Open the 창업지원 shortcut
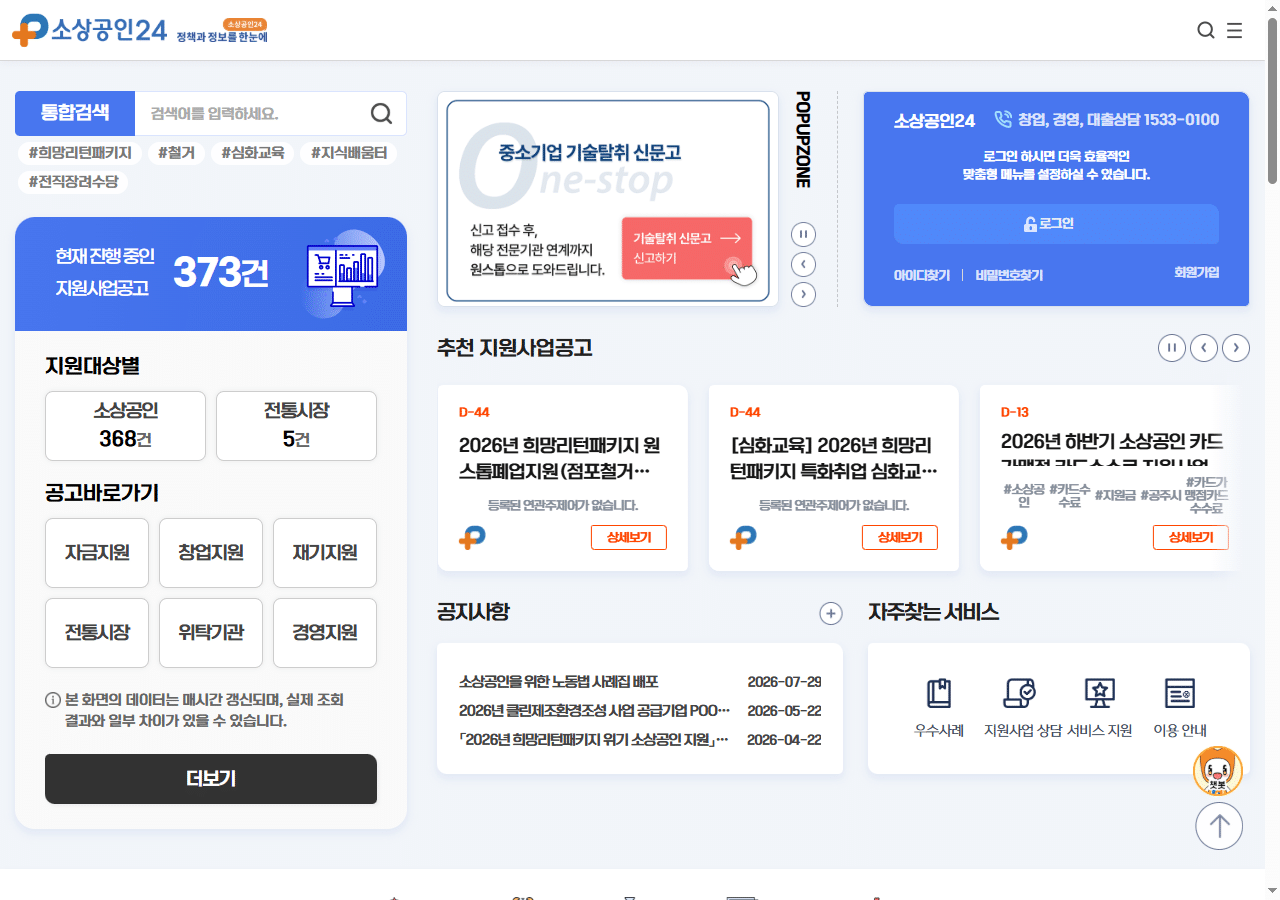The height and width of the screenshot is (900, 1280). click(211, 553)
